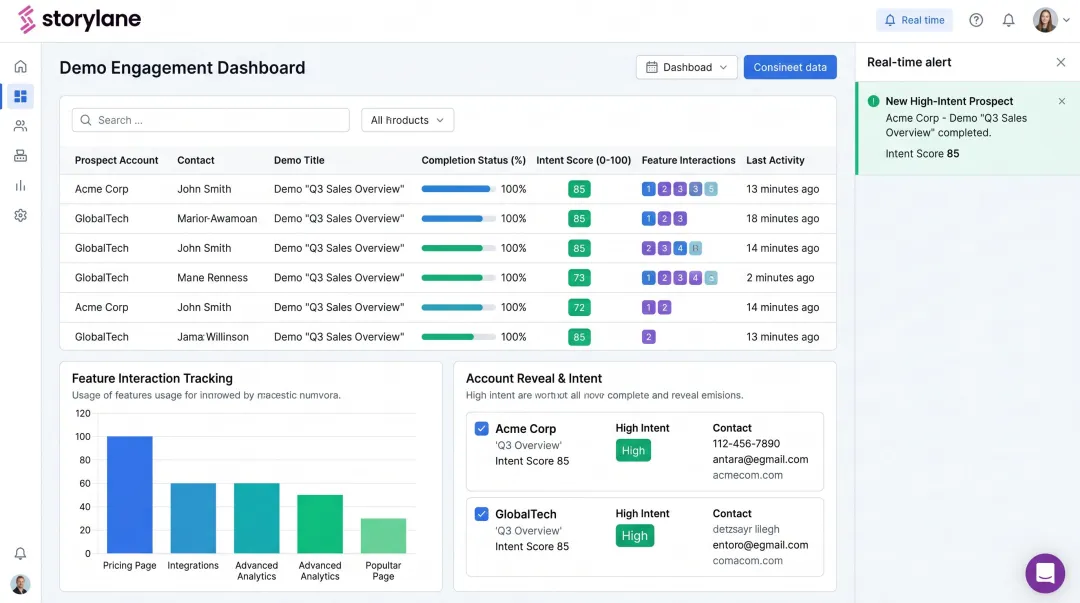Open the profile avatar at top right
Viewport: 1080px width, 603px height.
click(x=1045, y=20)
